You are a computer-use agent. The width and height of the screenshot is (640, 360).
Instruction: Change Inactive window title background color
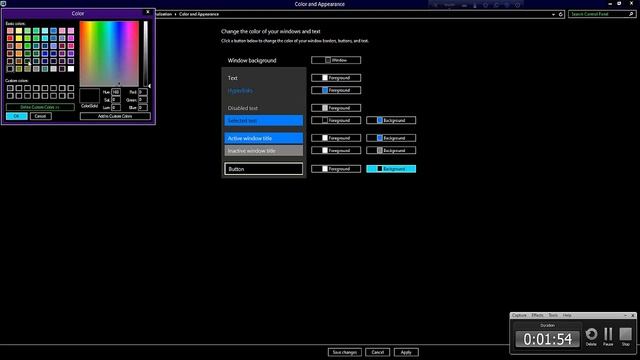click(391, 150)
